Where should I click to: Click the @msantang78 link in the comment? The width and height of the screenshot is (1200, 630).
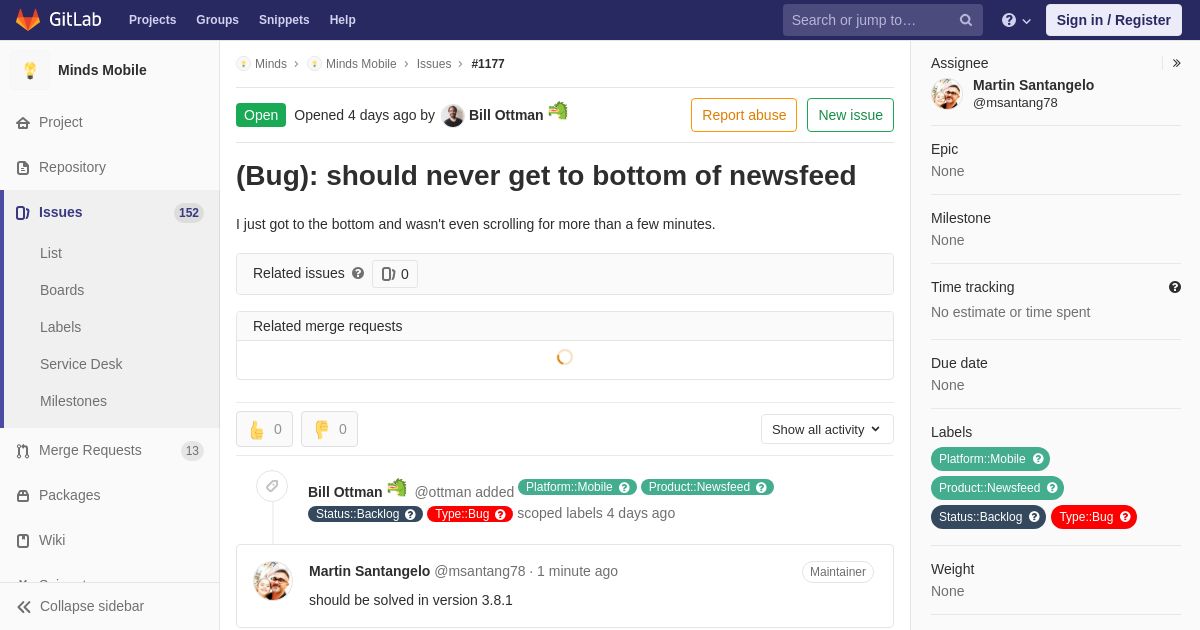point(480,571)
